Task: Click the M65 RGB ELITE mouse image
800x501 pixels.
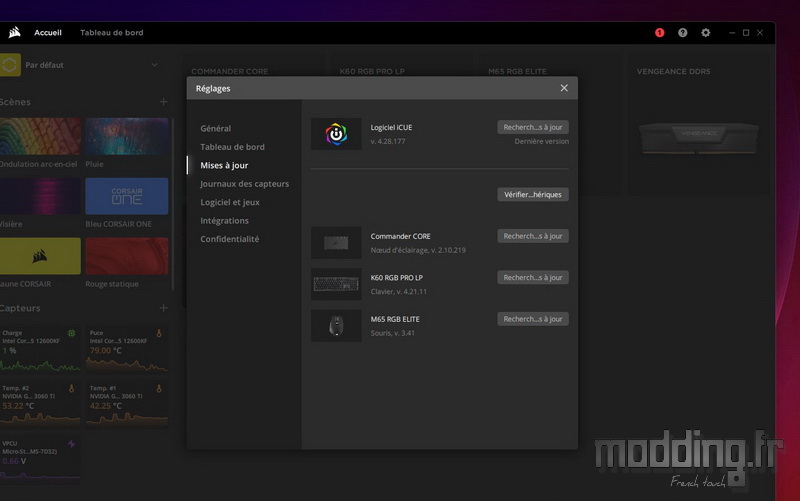Action: [x=336, y=325]
